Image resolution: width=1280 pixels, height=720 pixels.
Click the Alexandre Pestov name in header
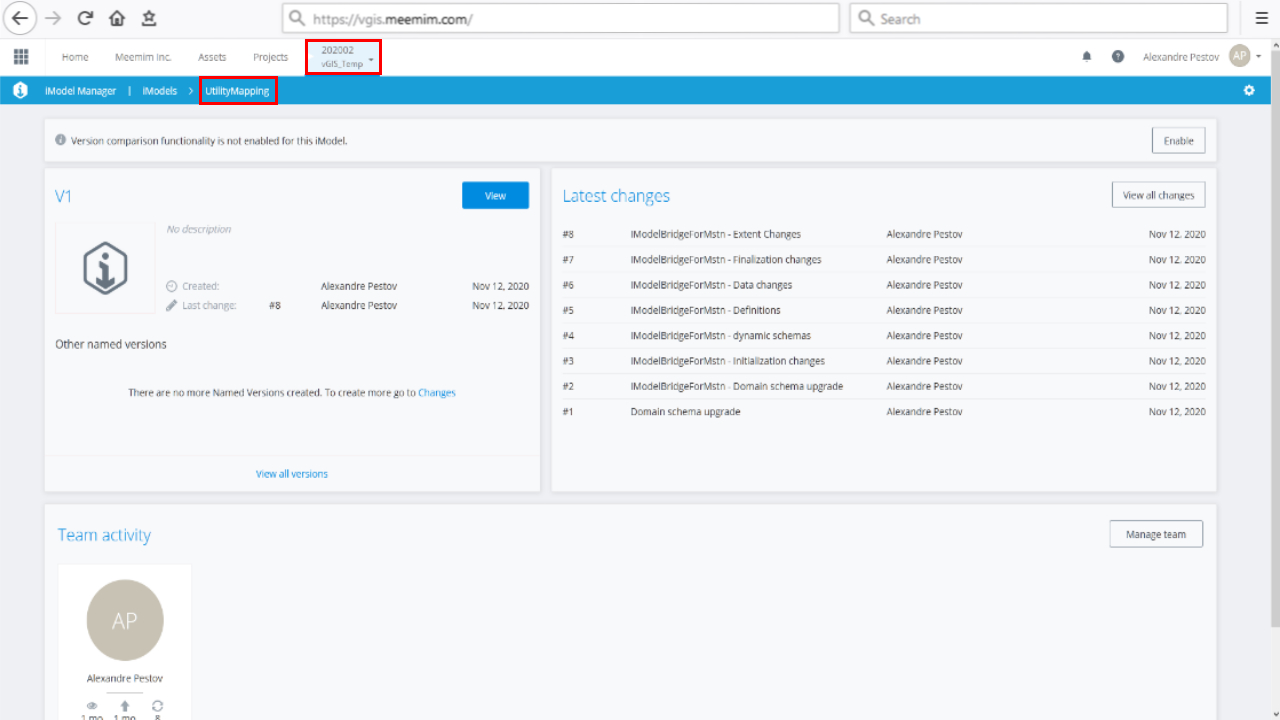pyautogui.click(x=1181, y=57)
